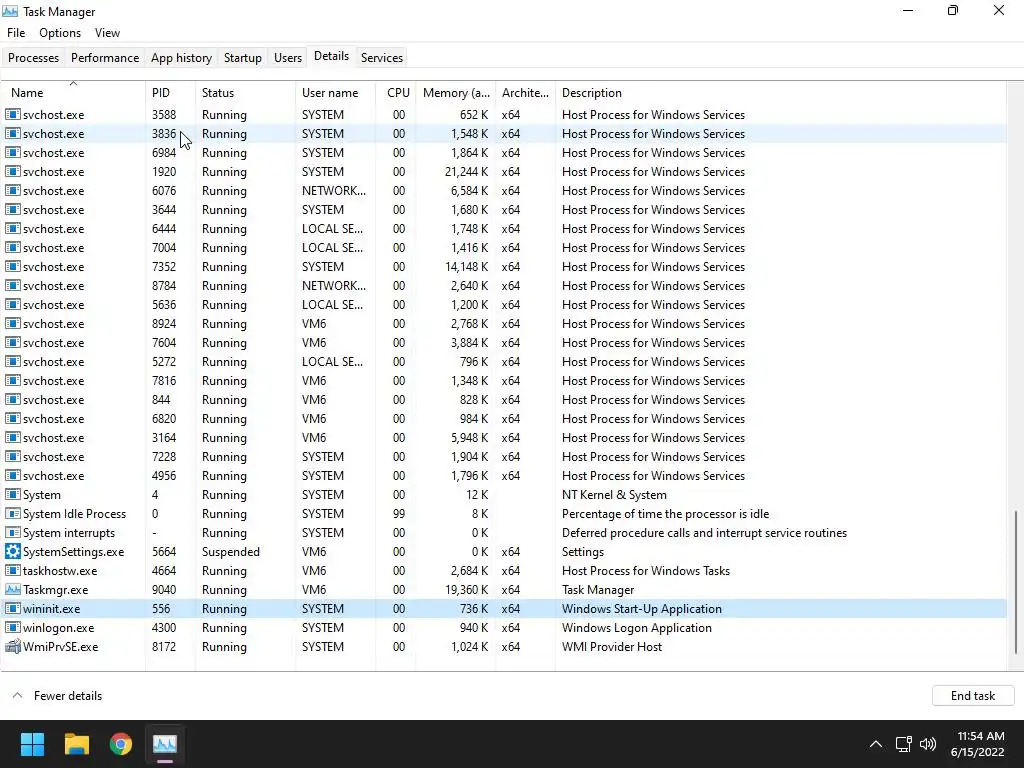
Task: Sort by the Status column header
Action: pos(246,93)
